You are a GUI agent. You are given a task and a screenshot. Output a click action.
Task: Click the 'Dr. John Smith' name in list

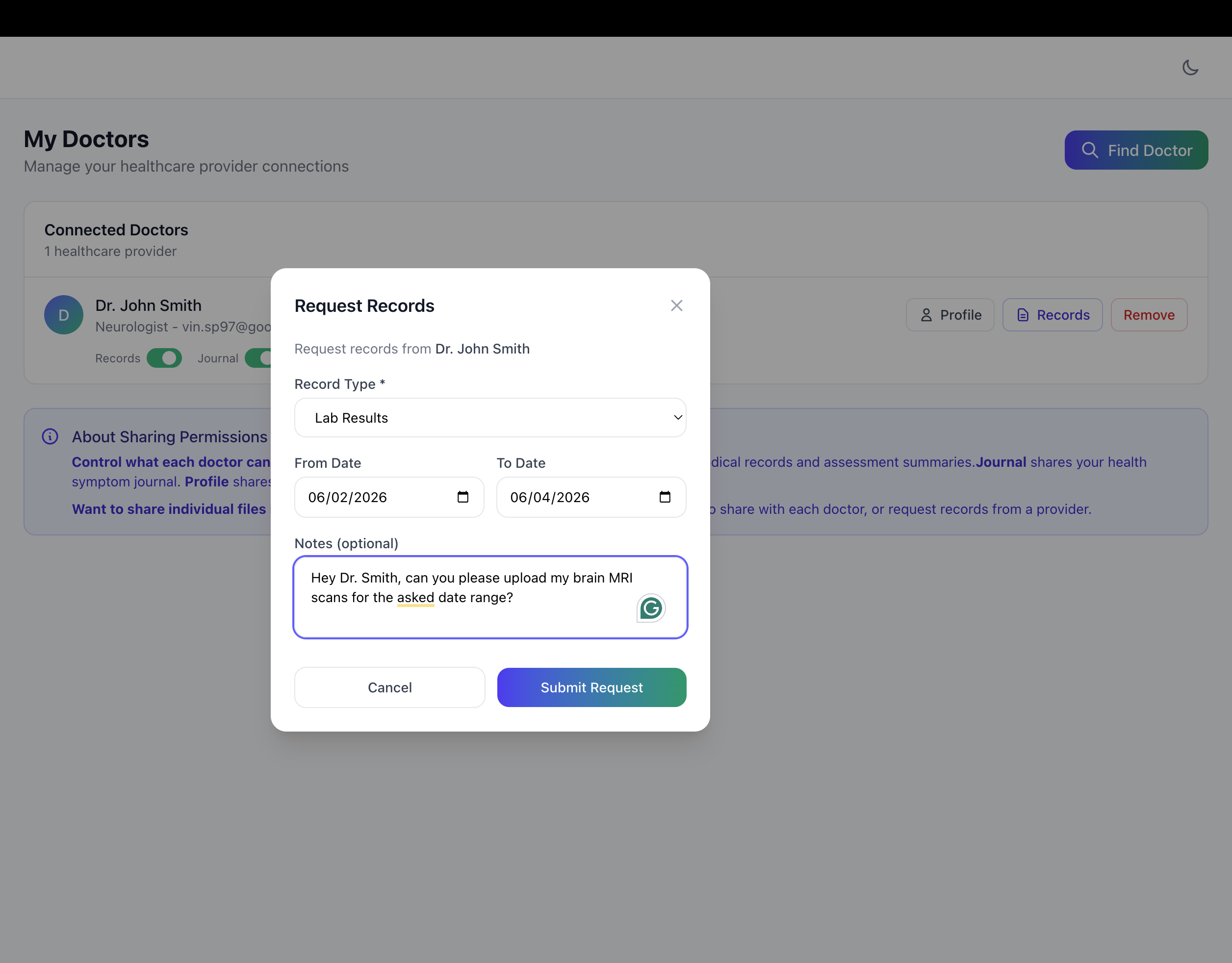point(148,305)
